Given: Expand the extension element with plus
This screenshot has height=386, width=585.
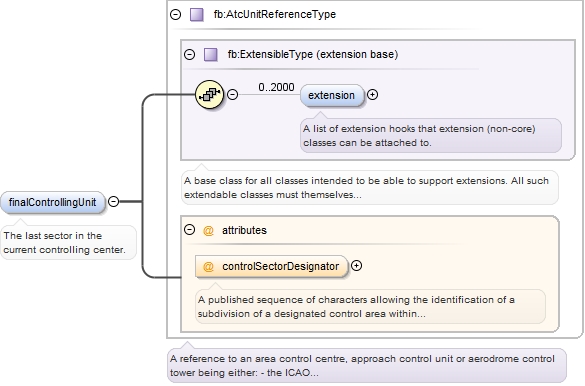Looking at the screenshot, I should coord(372,95).
